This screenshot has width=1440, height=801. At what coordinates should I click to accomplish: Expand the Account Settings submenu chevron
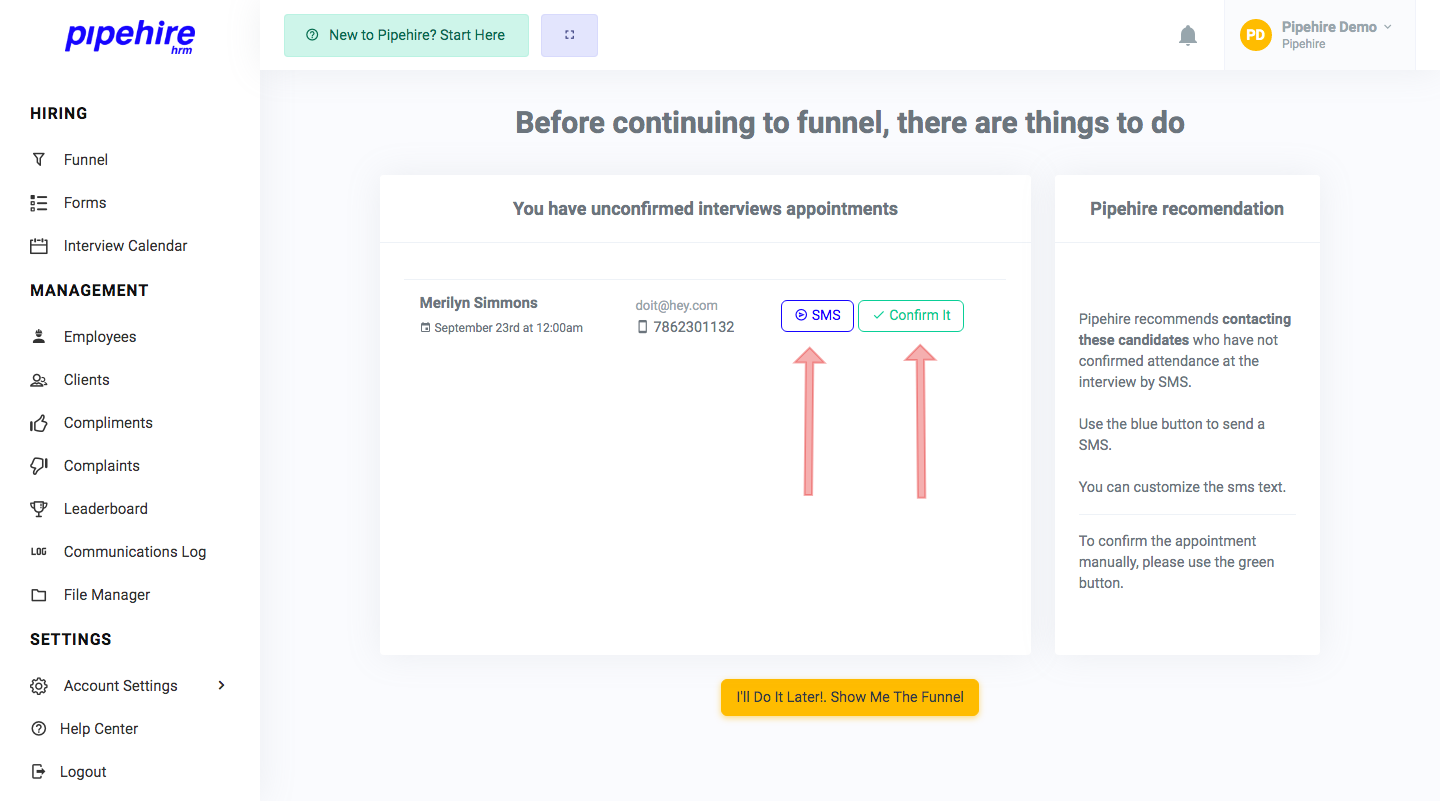click(x=222, y=685)
